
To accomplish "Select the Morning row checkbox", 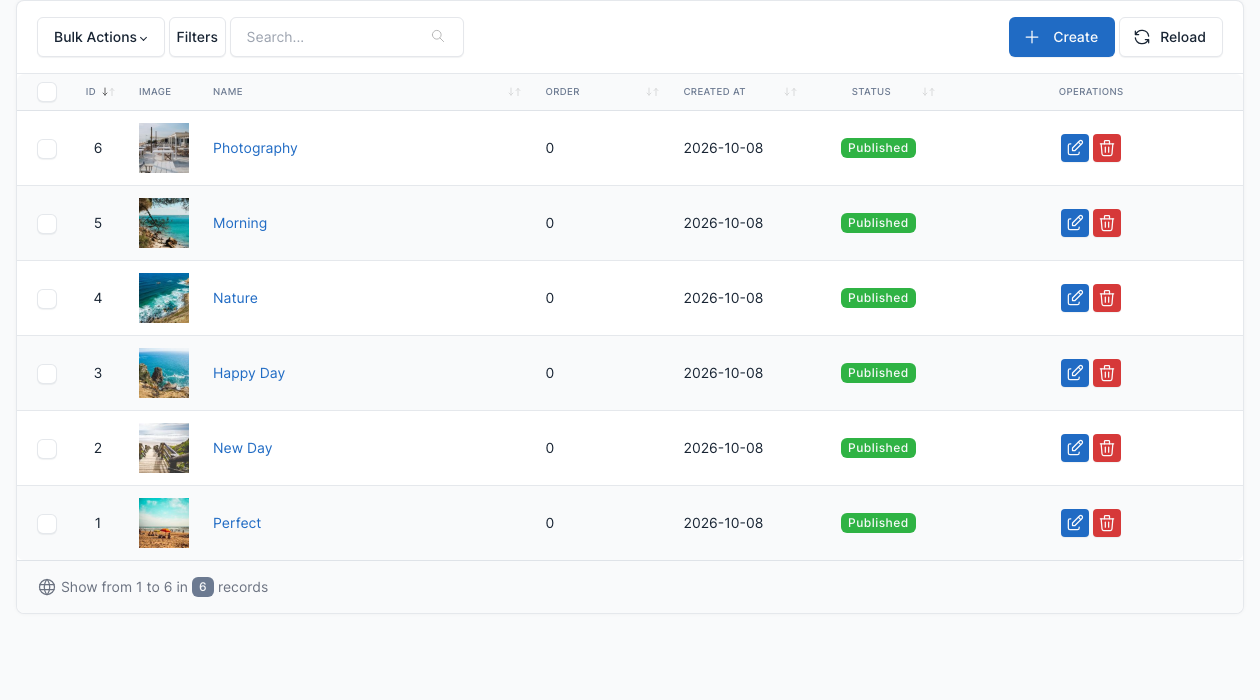I will [x=47, y=224].
